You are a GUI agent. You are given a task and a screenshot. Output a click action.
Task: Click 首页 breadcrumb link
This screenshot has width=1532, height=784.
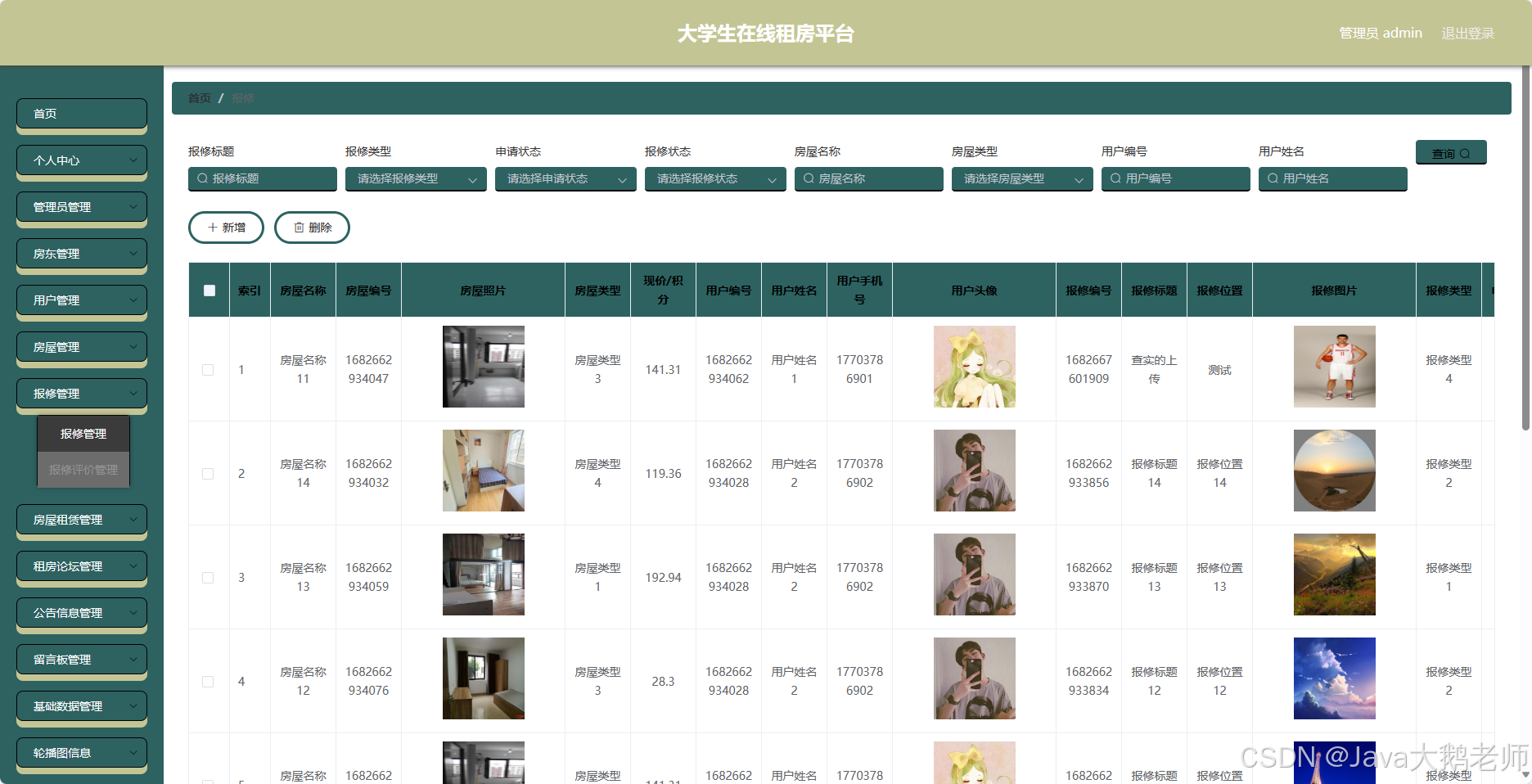tap(200, 98)
